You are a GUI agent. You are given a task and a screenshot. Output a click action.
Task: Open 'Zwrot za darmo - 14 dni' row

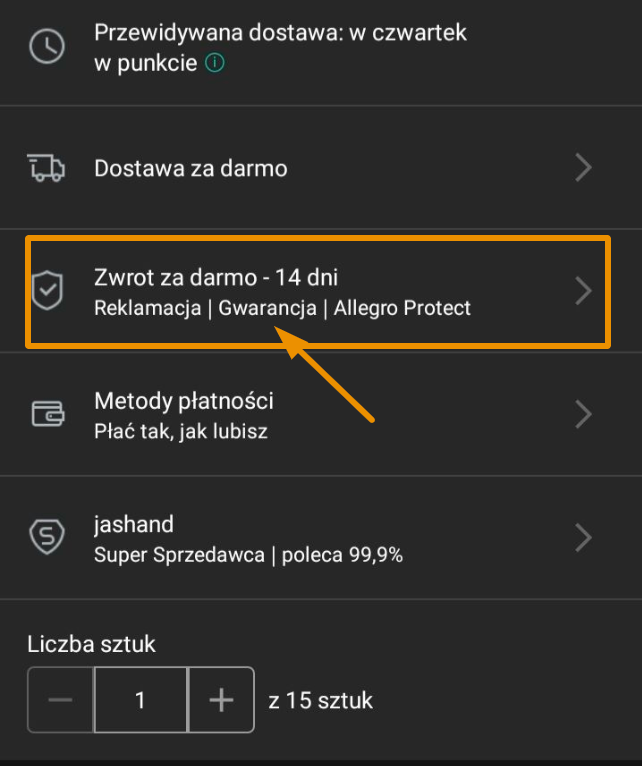click(318, 292)
